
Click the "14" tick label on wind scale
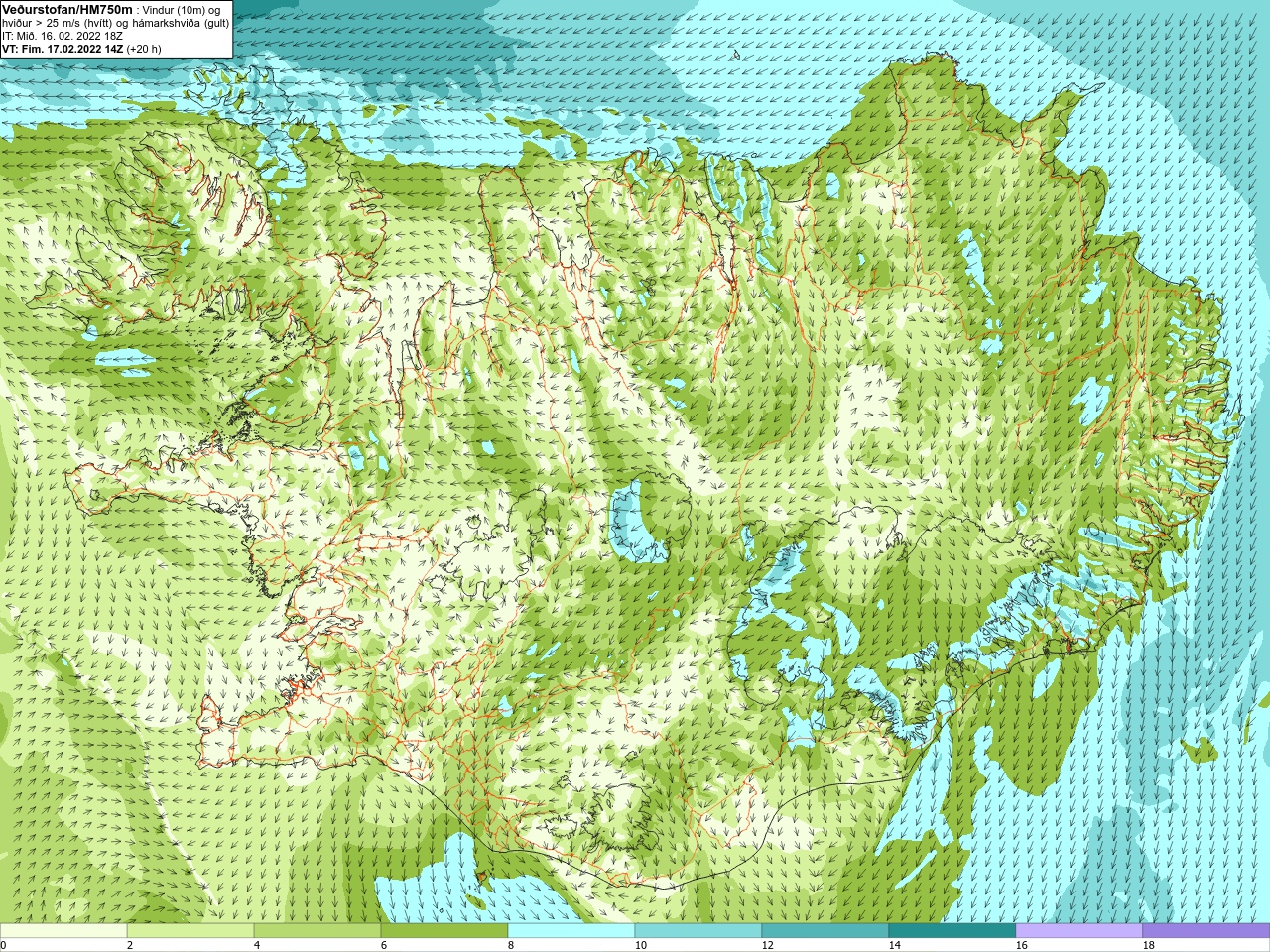pyautogui.click(x=895, y=945)
